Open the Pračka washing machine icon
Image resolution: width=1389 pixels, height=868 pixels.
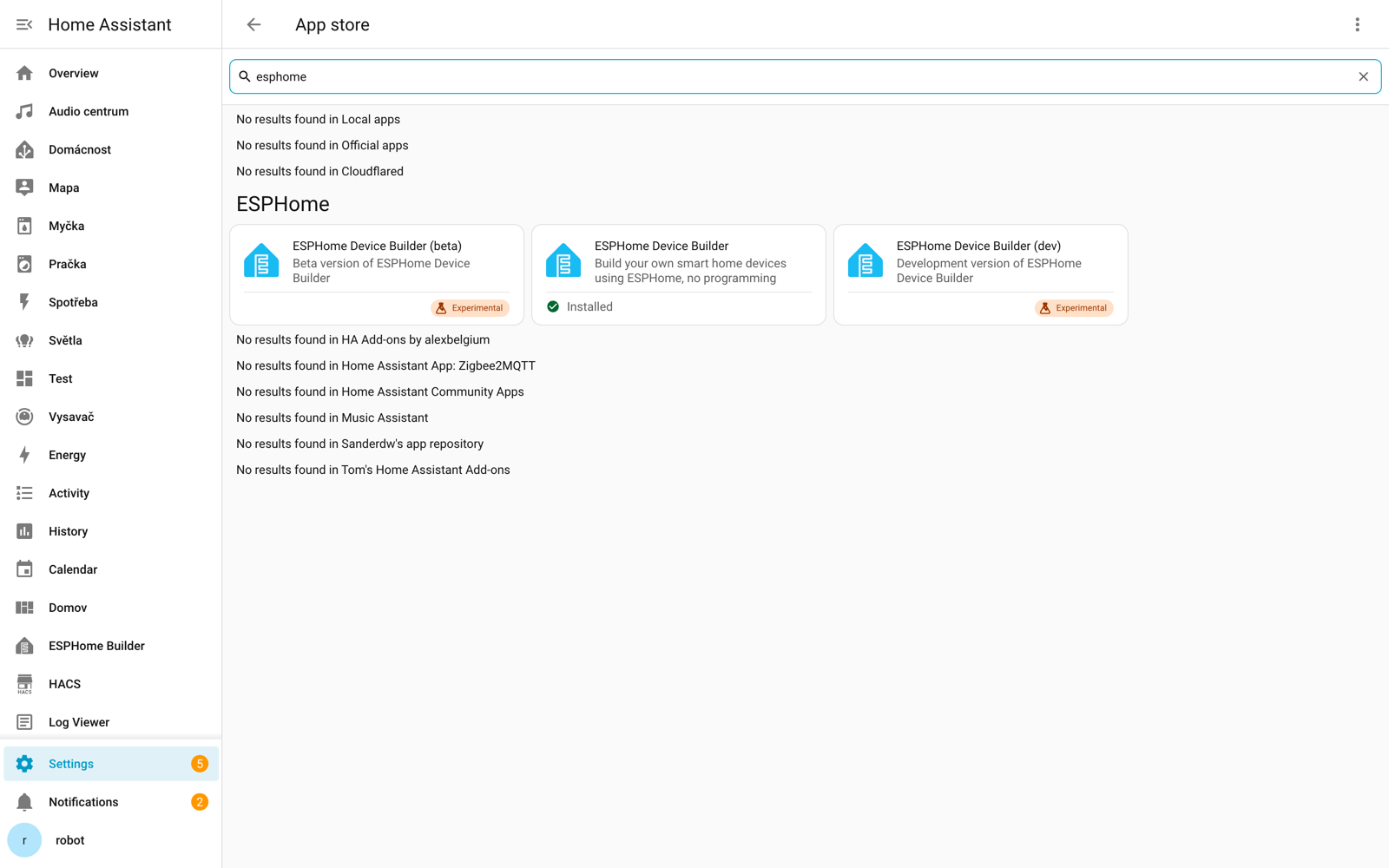[24, 264]
